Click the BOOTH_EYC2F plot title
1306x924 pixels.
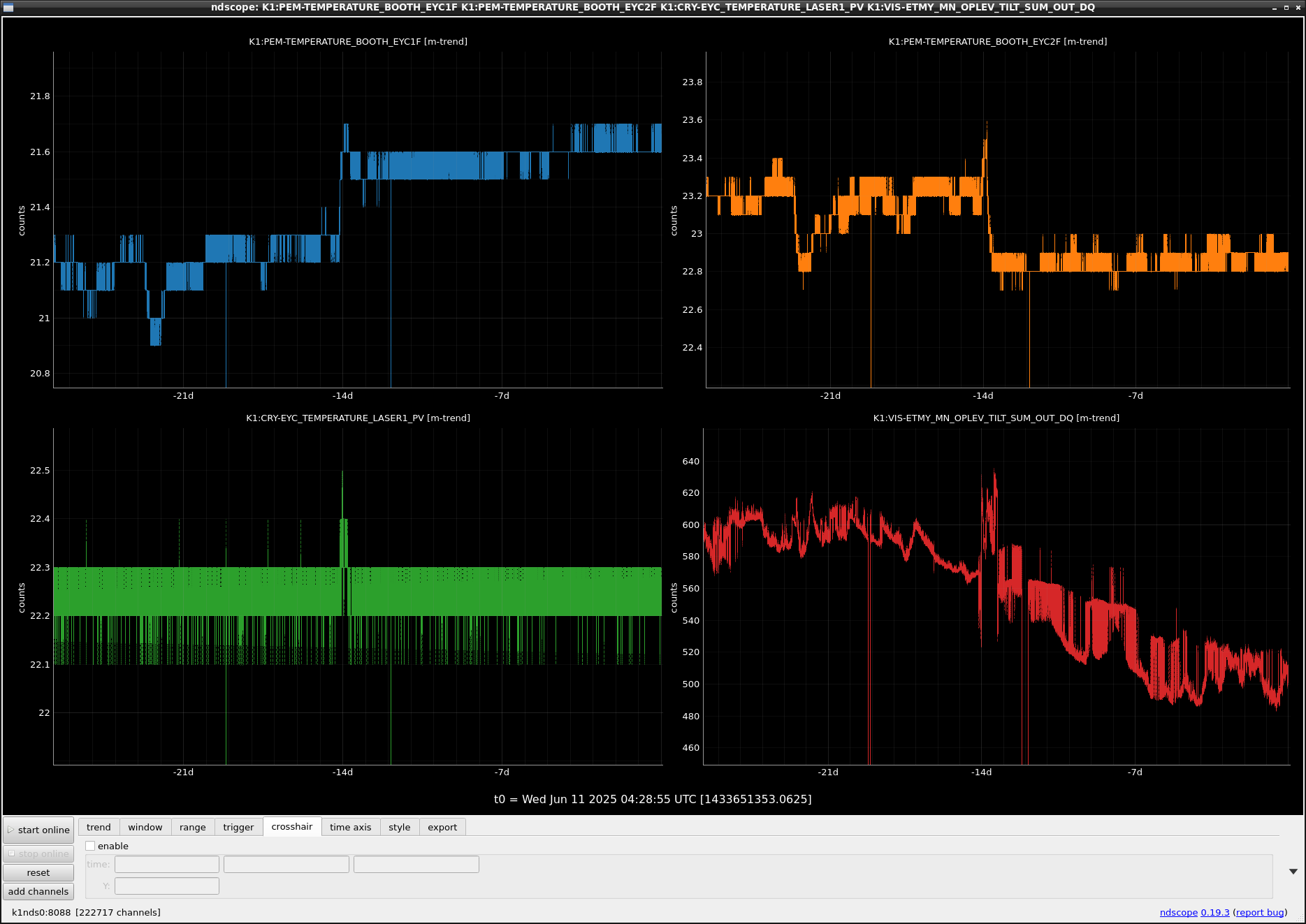(x=998, y=41)
